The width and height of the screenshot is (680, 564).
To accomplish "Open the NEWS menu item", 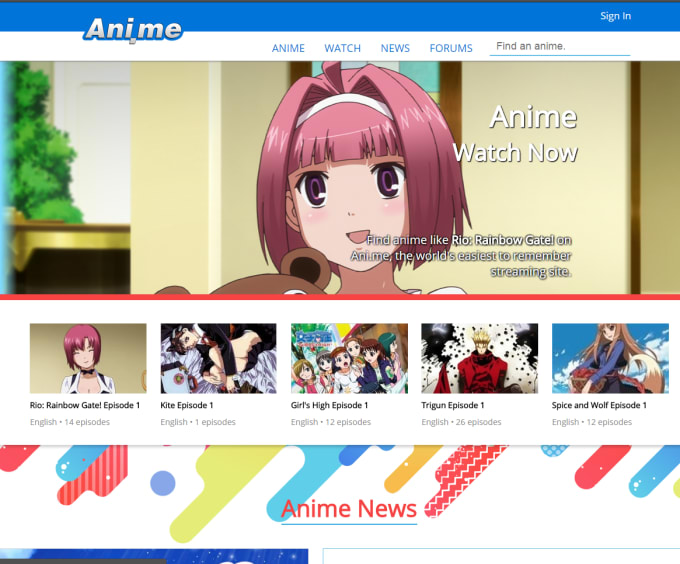I will click(x=395, y=48).
